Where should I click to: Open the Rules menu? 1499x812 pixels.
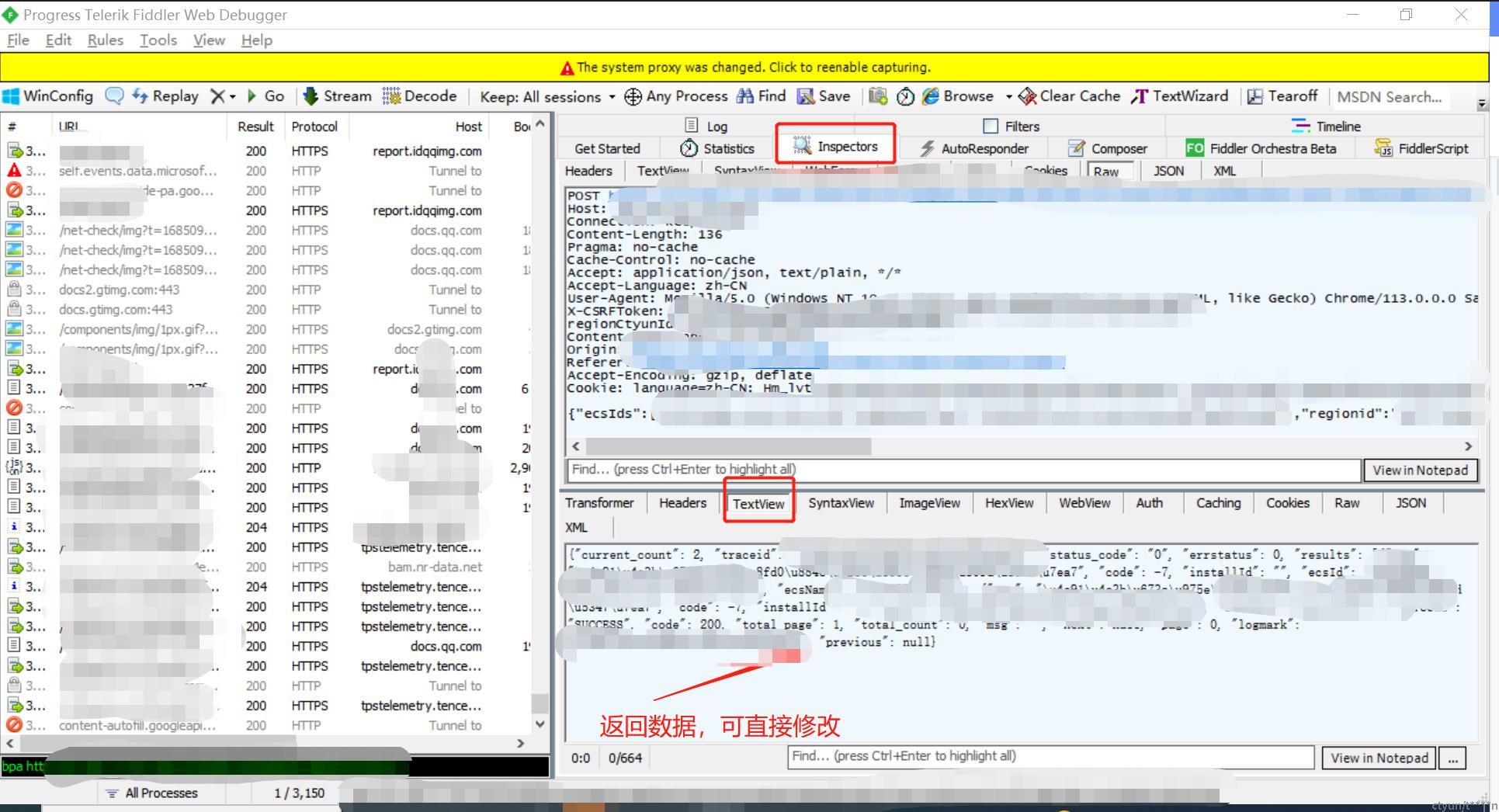[x=106, y=40]
